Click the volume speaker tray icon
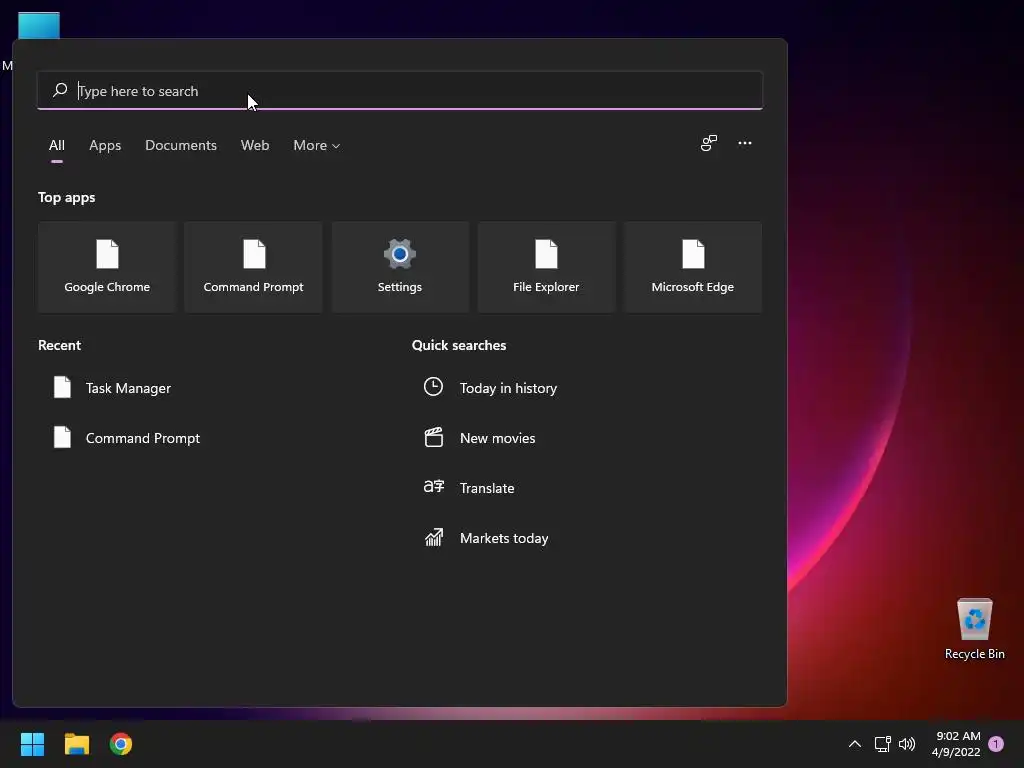 pyautogui.click(x=906, y=744)
